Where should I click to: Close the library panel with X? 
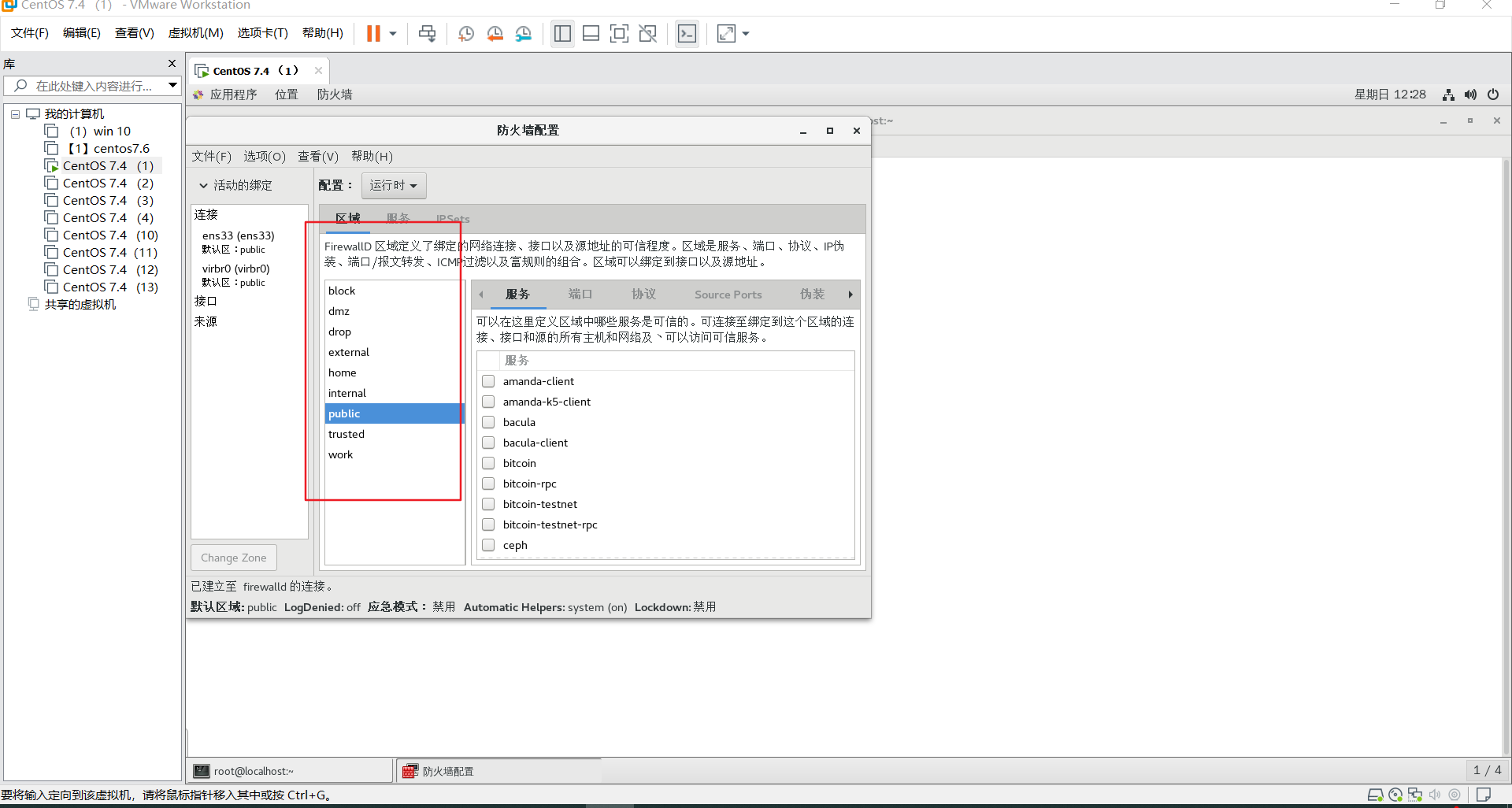click(172, 64)
